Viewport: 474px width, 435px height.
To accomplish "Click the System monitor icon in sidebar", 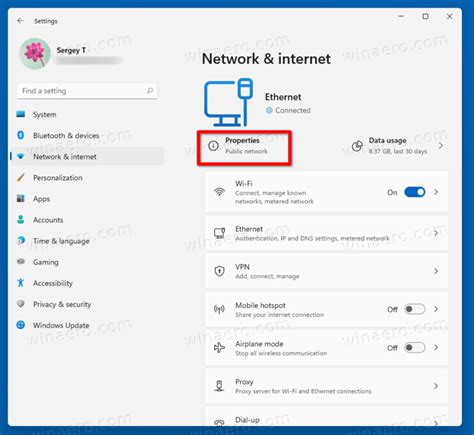I will coord(21,114).
